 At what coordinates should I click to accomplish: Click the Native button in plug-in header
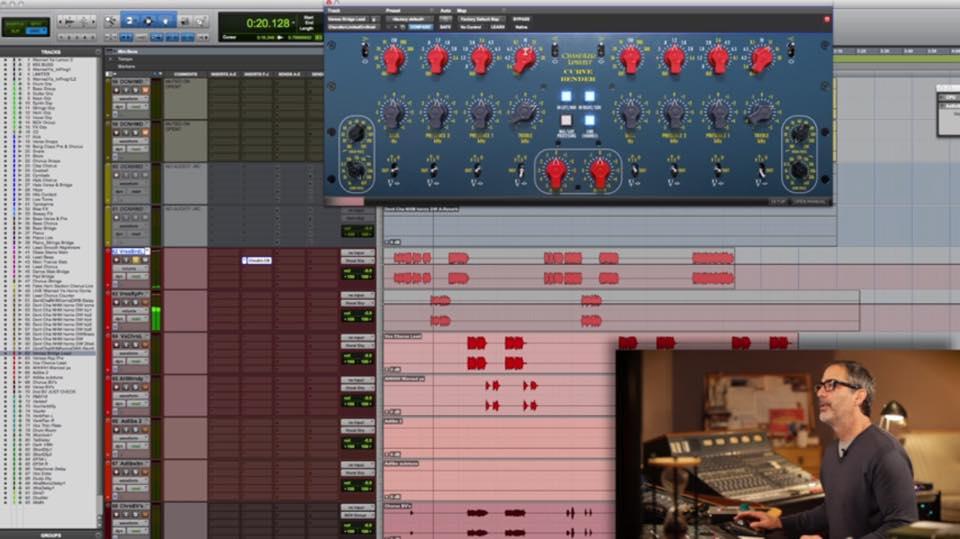pyautogui.click(x=521, y=27)
